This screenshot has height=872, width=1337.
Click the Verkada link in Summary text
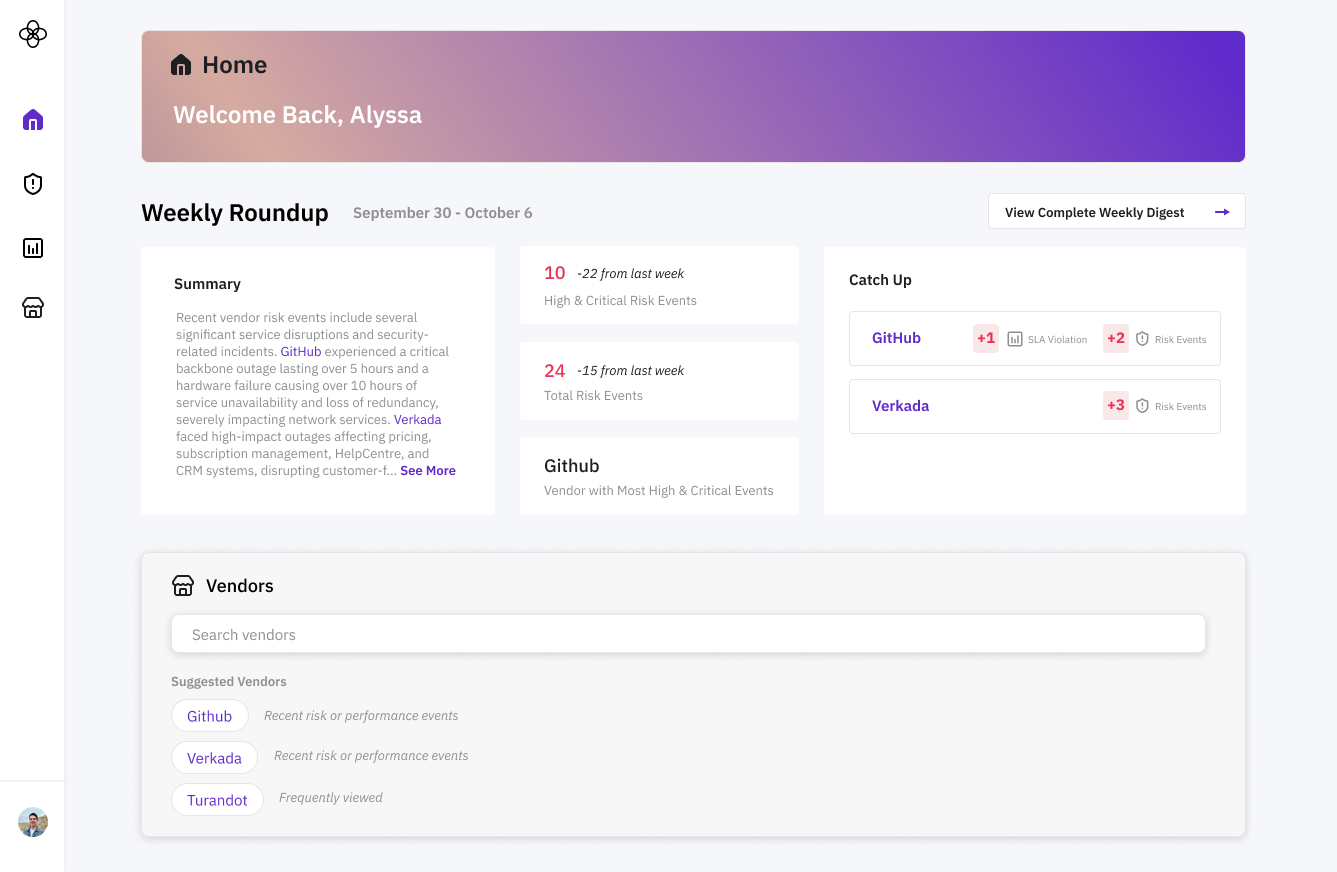click(417, 420)
